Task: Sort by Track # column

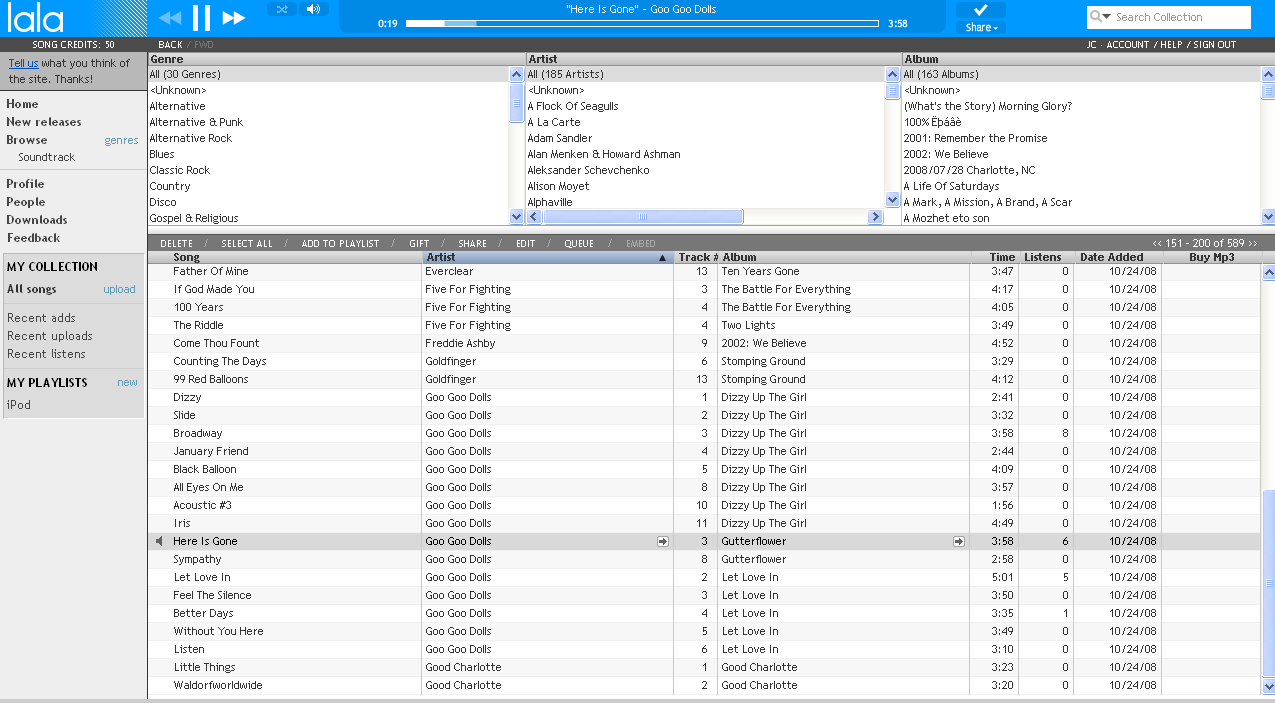Action: point(696,257)
